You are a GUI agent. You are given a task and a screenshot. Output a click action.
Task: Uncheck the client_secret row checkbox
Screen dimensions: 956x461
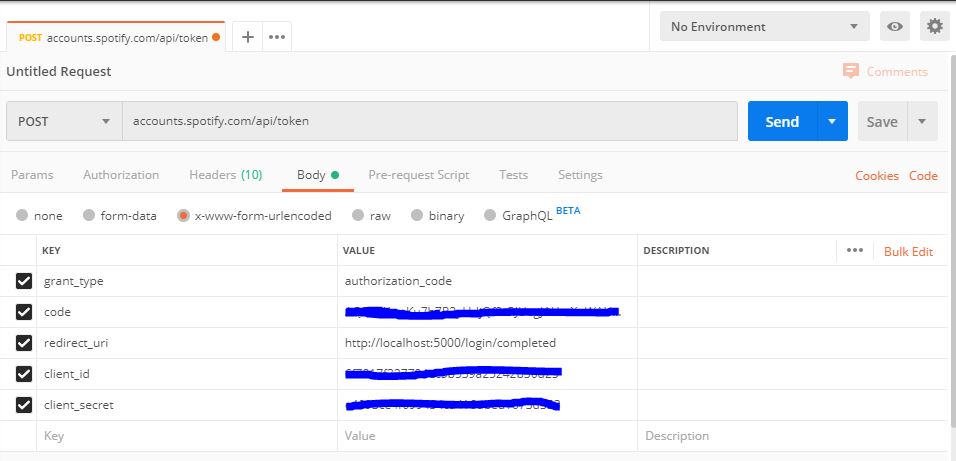point(24,405)
